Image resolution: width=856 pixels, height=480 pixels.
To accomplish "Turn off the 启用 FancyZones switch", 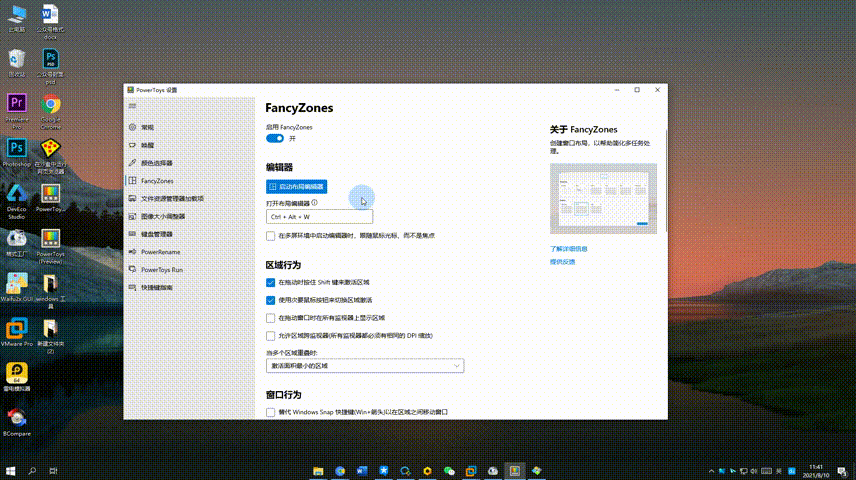I will 275,138.
